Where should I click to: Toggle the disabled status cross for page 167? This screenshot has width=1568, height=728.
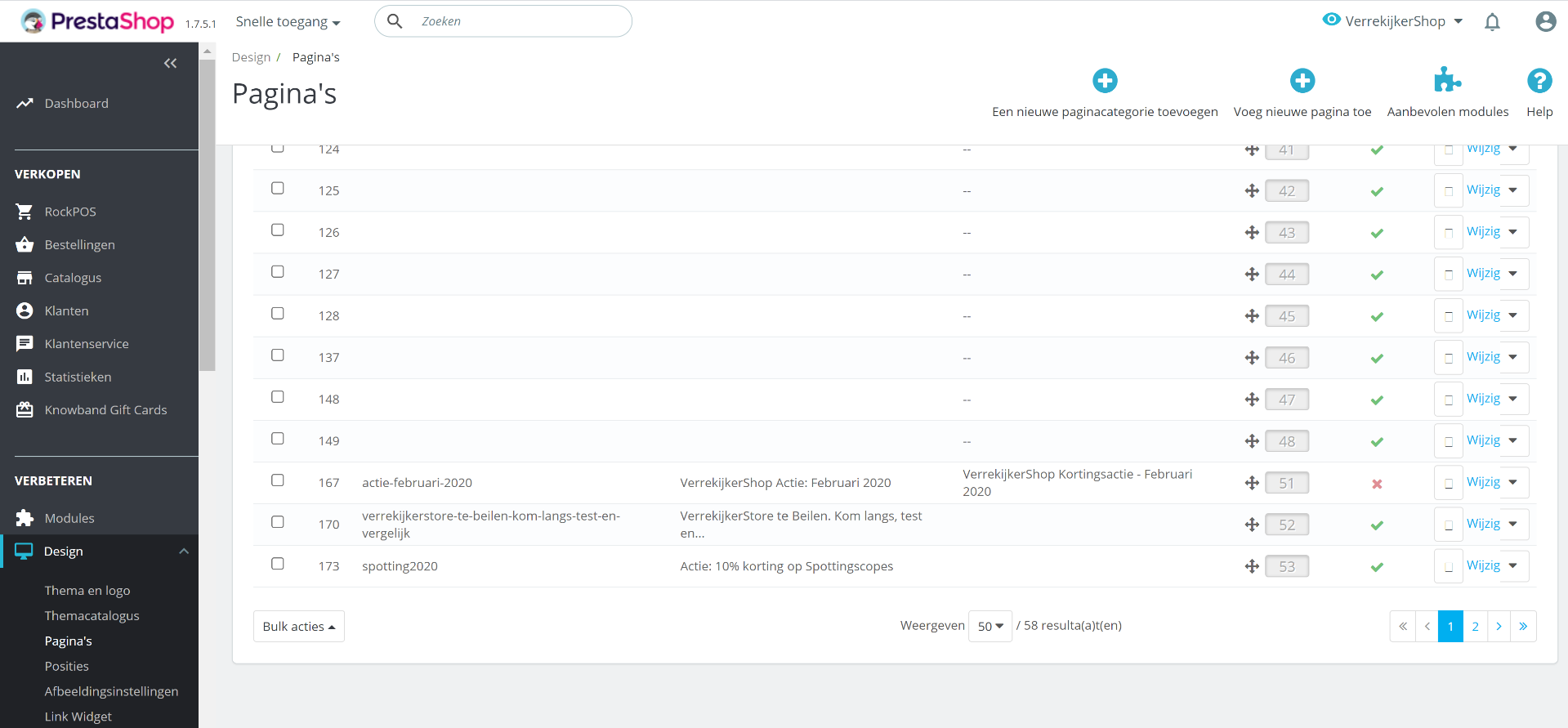pyautogui.click(x=1377, y=484)
